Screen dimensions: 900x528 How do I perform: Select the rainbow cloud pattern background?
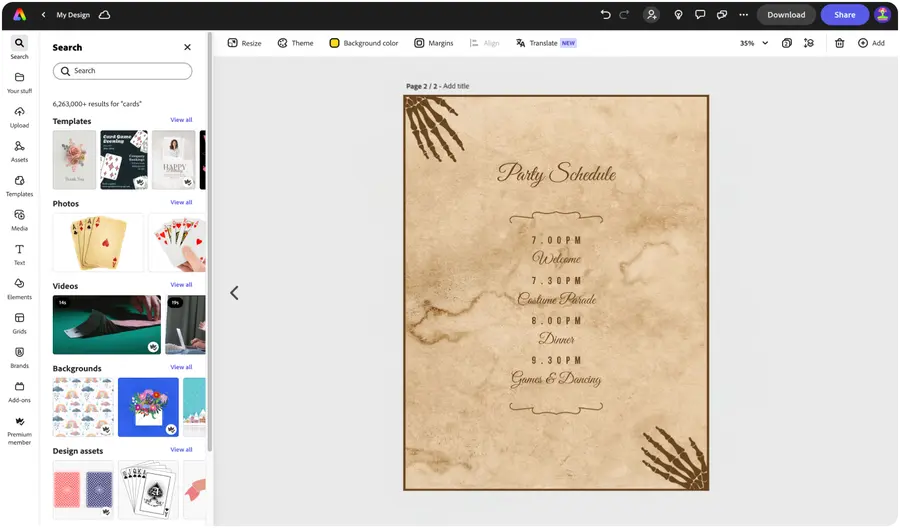point(83,407)
